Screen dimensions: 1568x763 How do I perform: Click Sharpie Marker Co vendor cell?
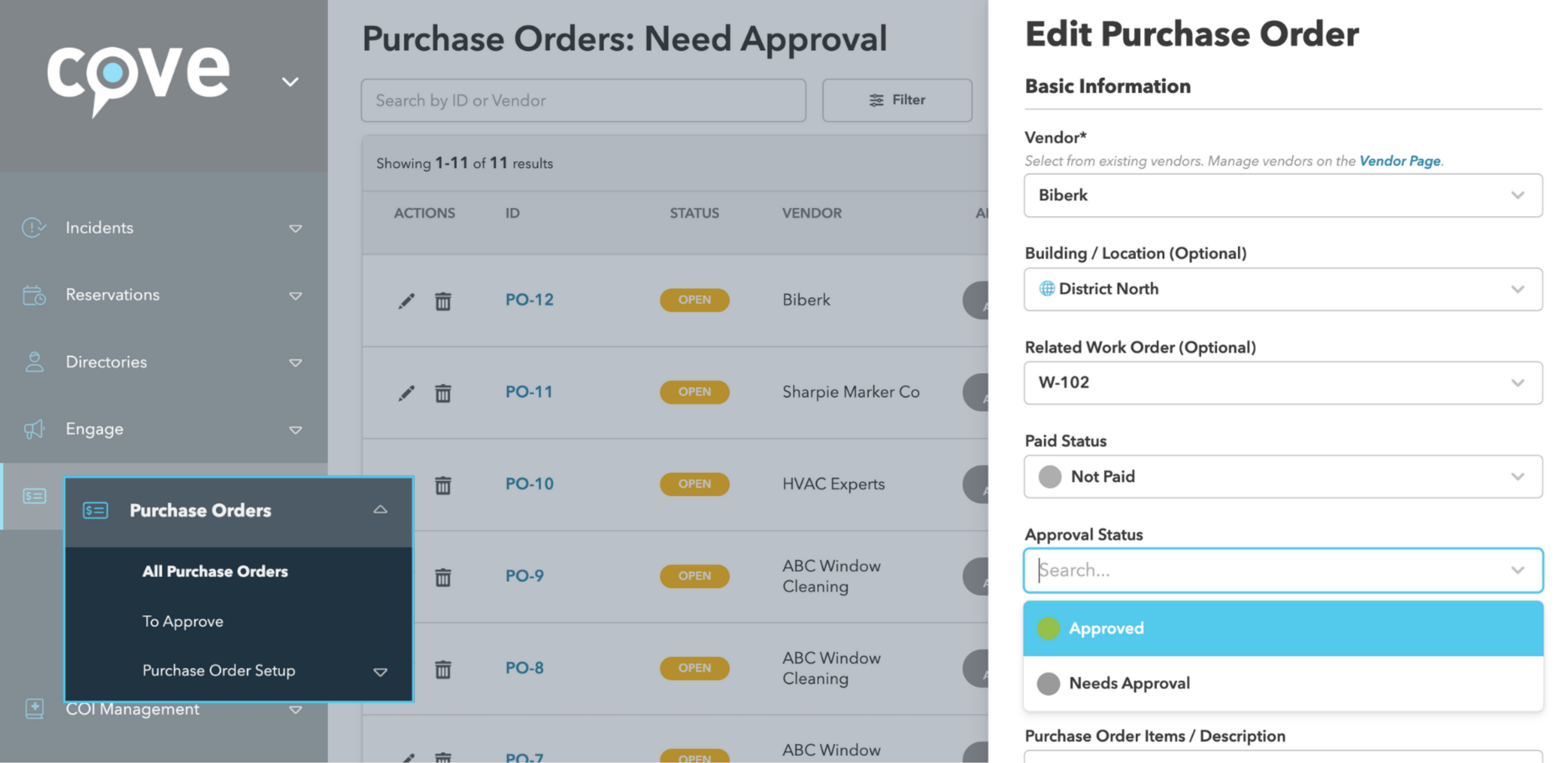(x=851, y=392)
